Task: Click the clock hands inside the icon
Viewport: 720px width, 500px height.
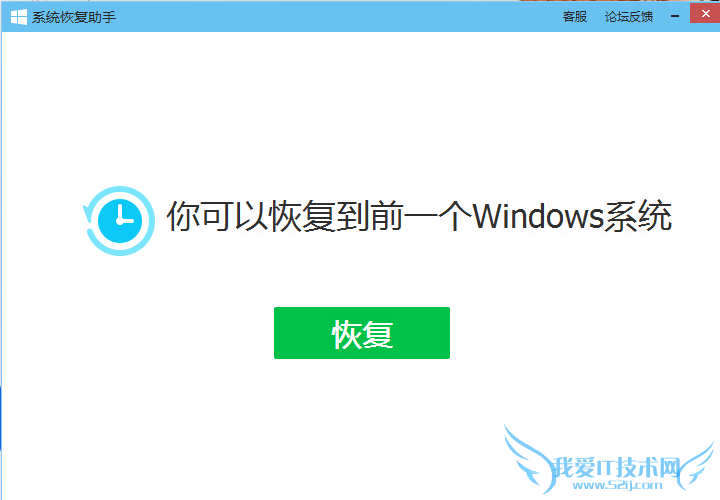Action: click(x=123, y=216)
